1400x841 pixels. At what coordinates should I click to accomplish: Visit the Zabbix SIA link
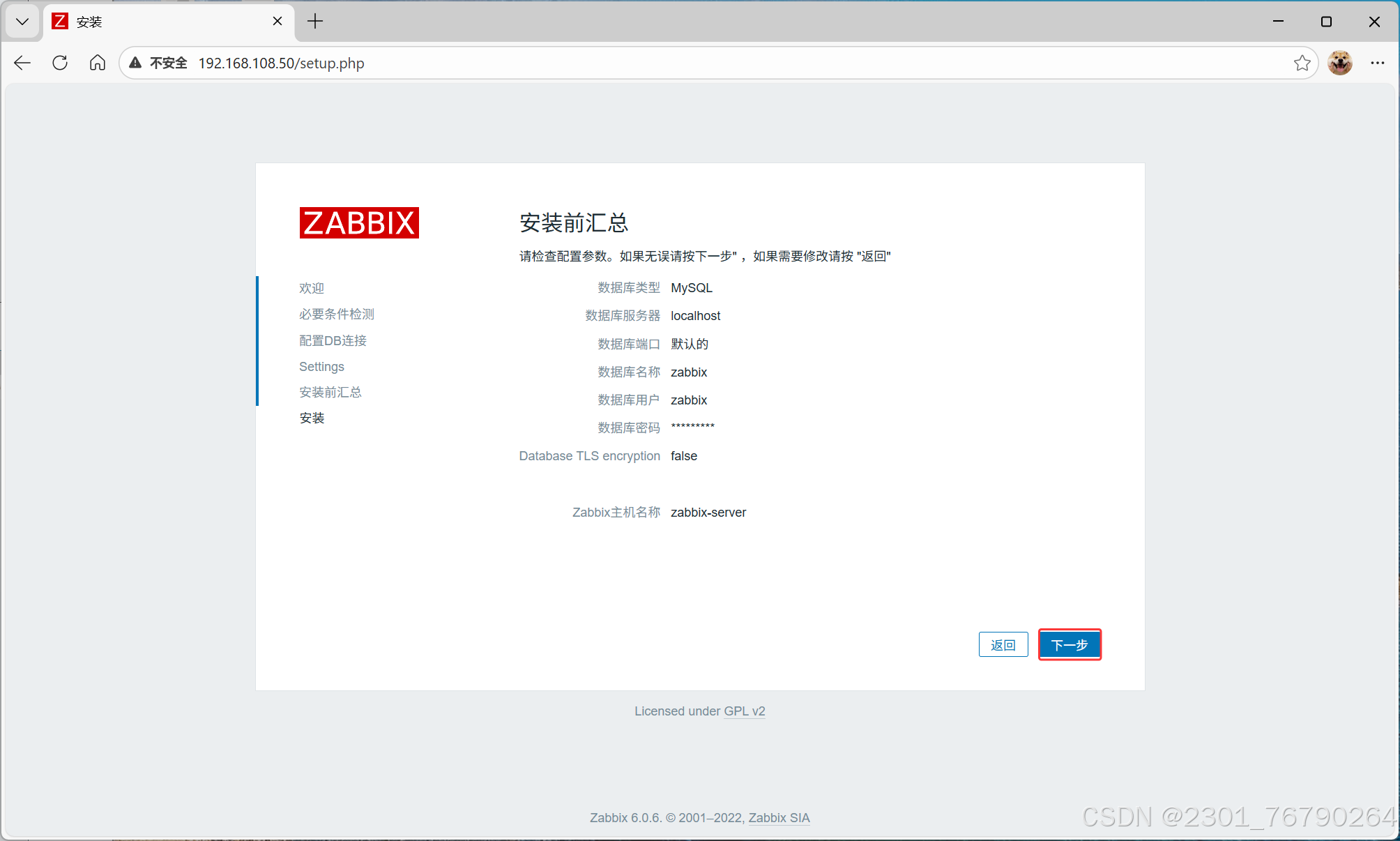tap(779, 817)
